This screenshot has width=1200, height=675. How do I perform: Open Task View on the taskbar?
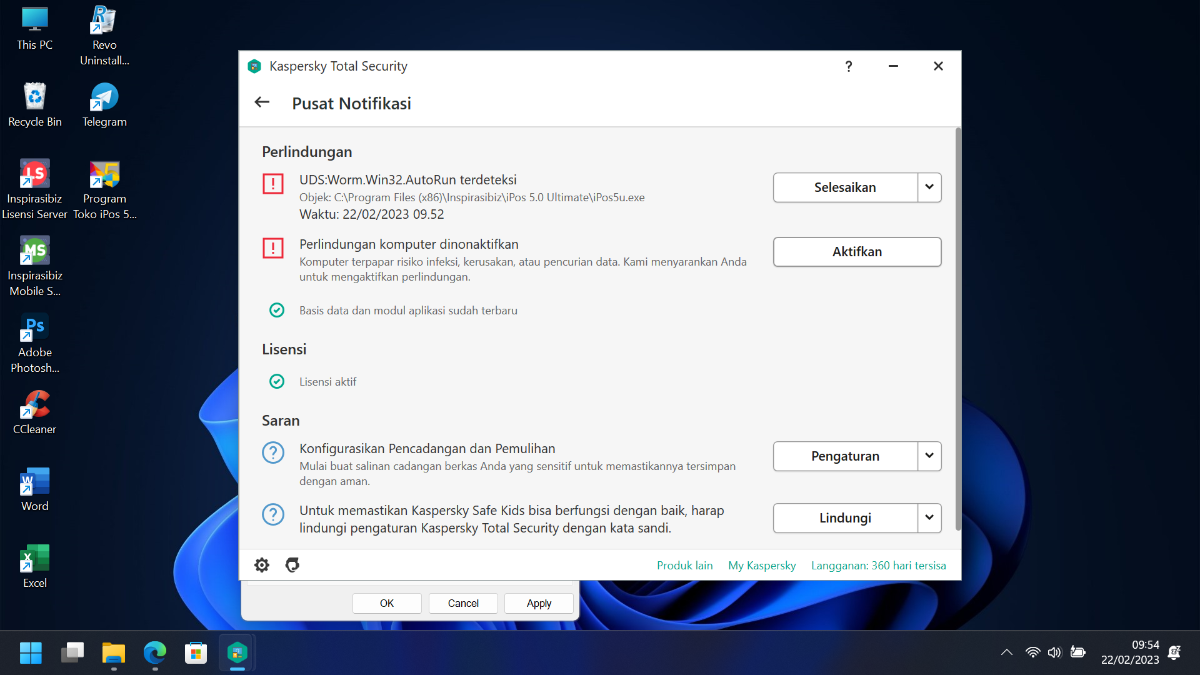[x=72, y=653]
